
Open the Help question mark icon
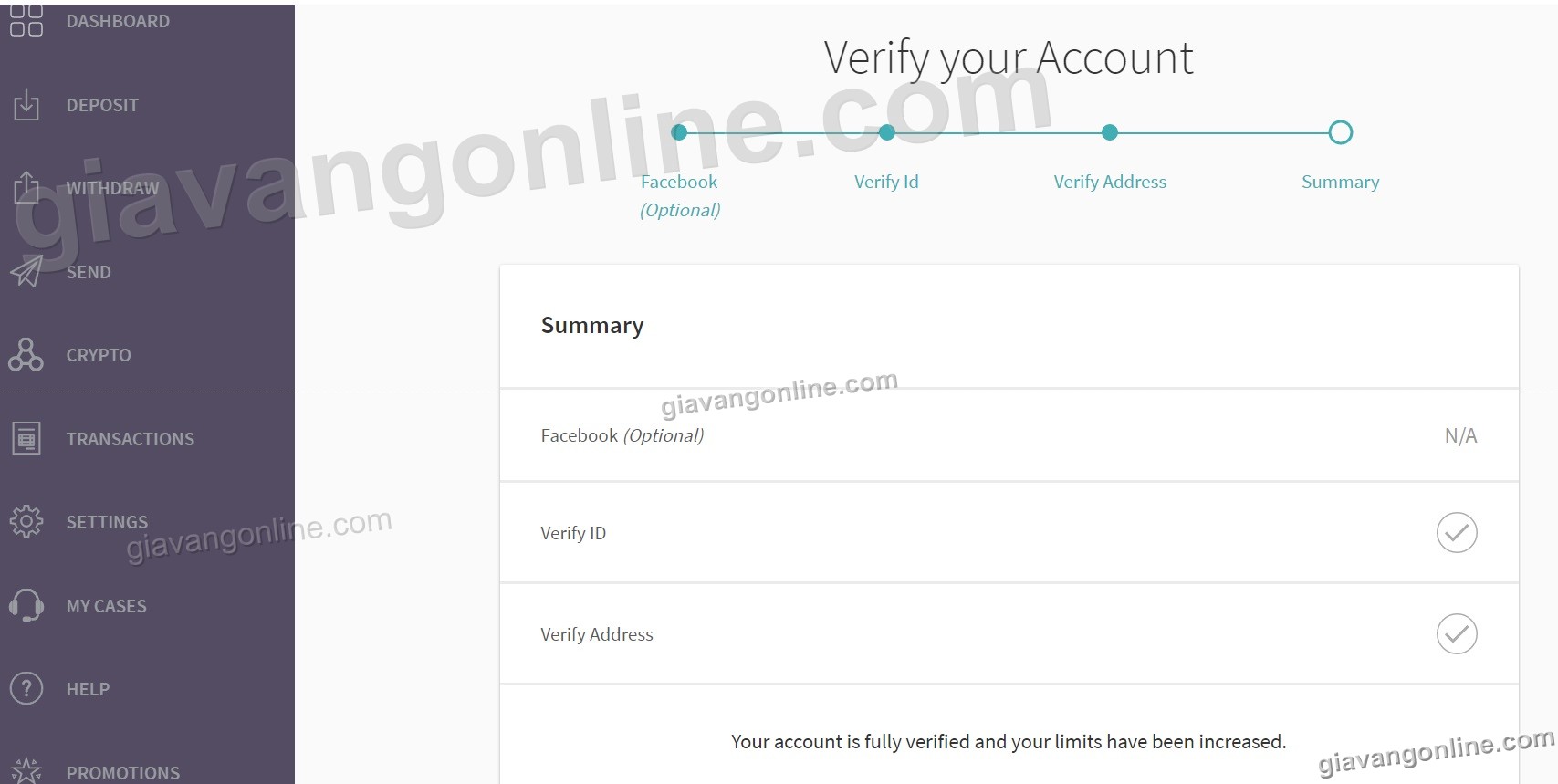pos(26,688)
